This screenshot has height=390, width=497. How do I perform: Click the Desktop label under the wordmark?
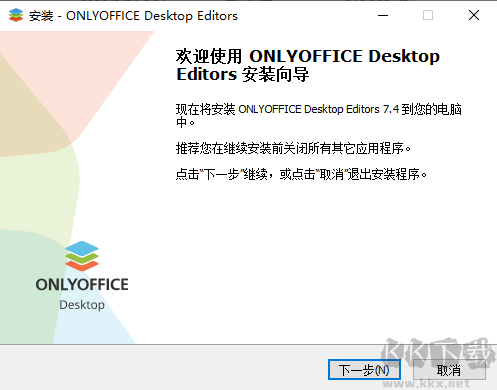coord(82,305)
